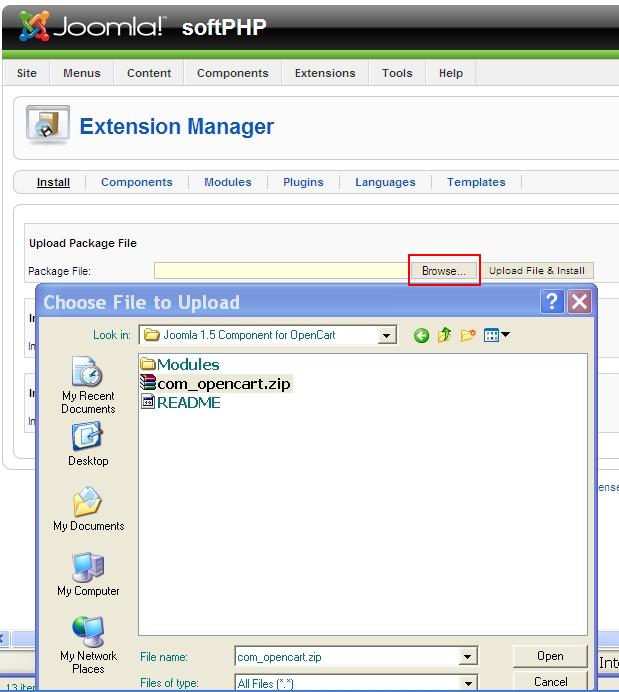Select the Modules folder icon
The width and height of the screenshot is (619, 692).
[148, 364]
